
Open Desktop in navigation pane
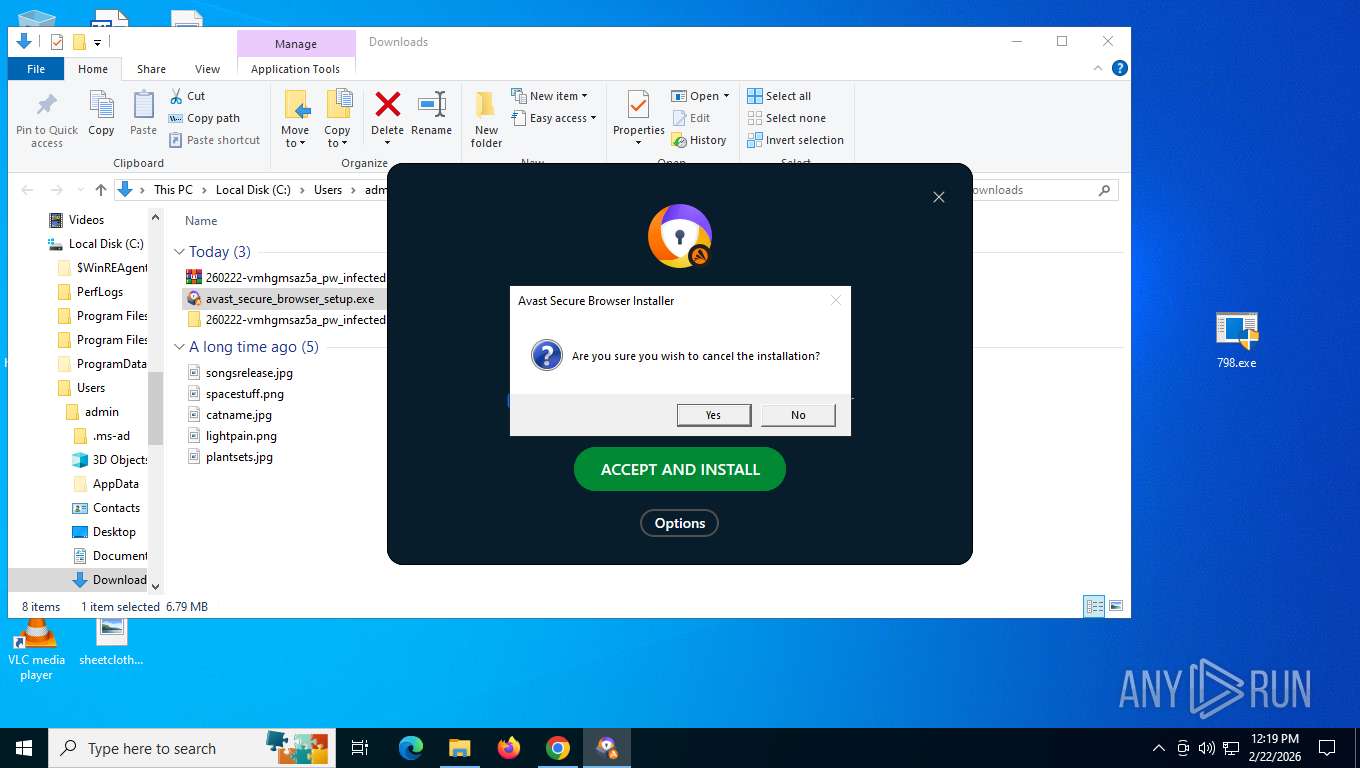(x=114, y=531)
